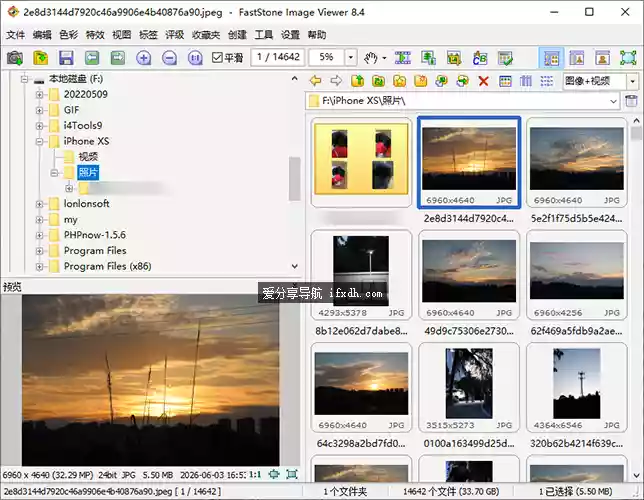Viewport: 644px width, 500px height.
Task: Open the 编辑 menu
Action: (x=42, y=35)
